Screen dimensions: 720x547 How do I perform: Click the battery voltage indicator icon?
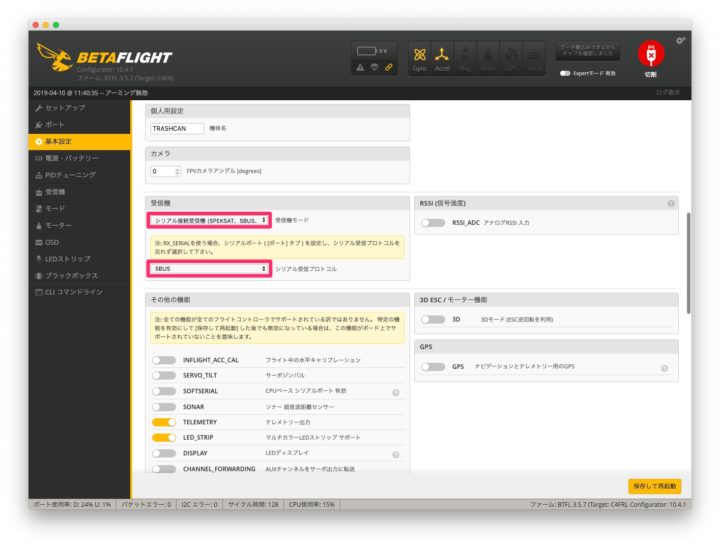coord(366,50)
